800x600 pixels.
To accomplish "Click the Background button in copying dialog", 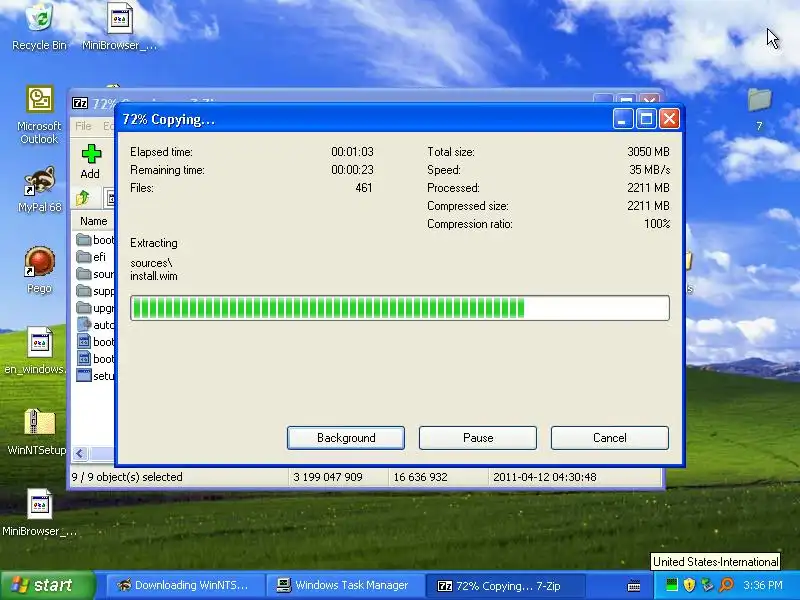I will pyautogui.click(x=346, y=438).
